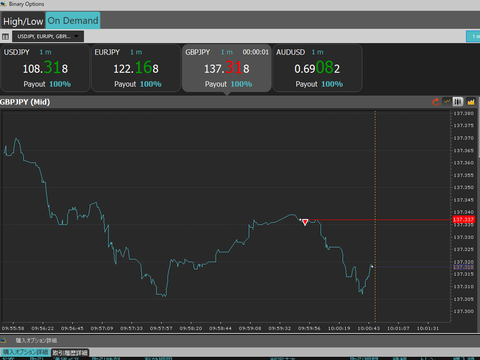Click the yellow area chart icon
Screen dimensions: 480x360
tap(471, 102)
